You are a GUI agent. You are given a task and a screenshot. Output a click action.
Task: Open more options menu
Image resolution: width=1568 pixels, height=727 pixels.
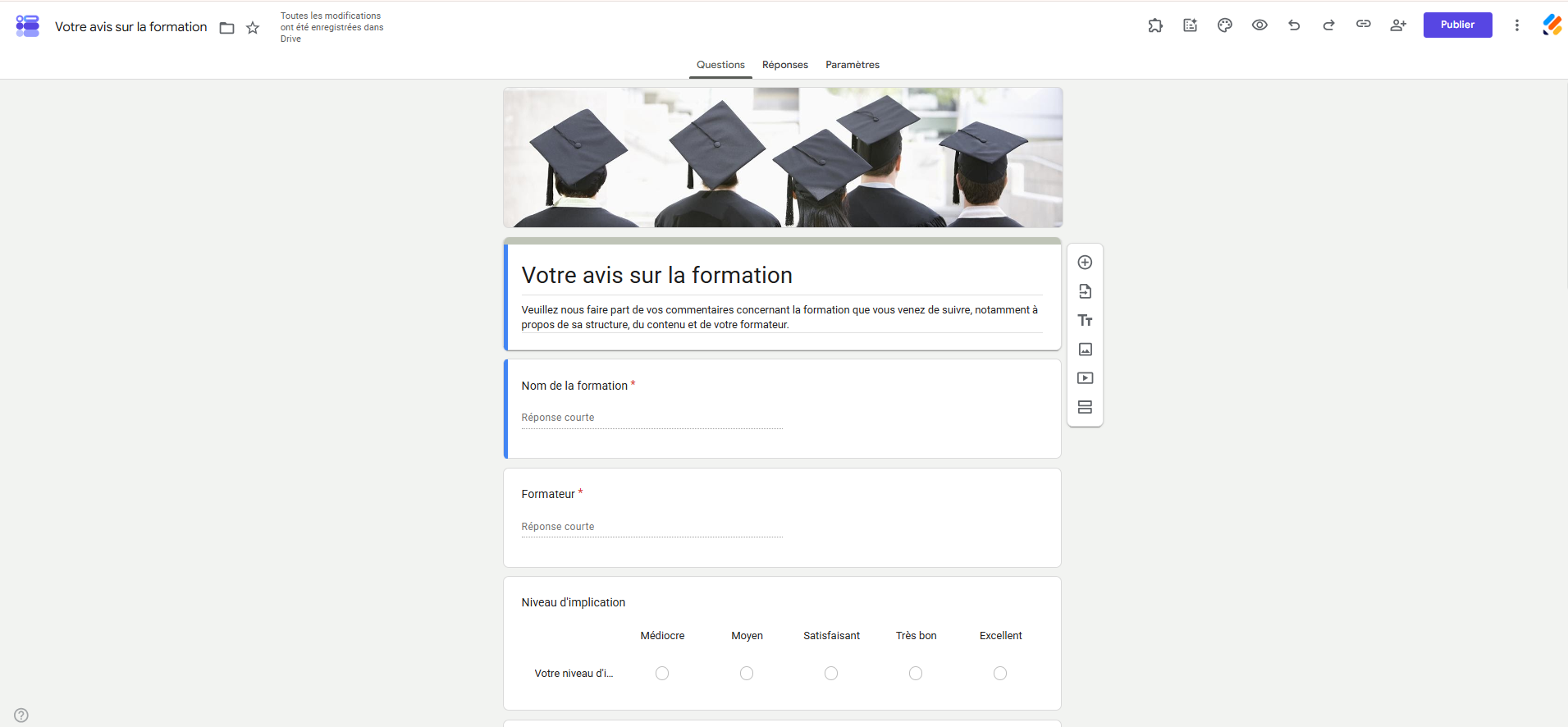[x=1517, y=25]
